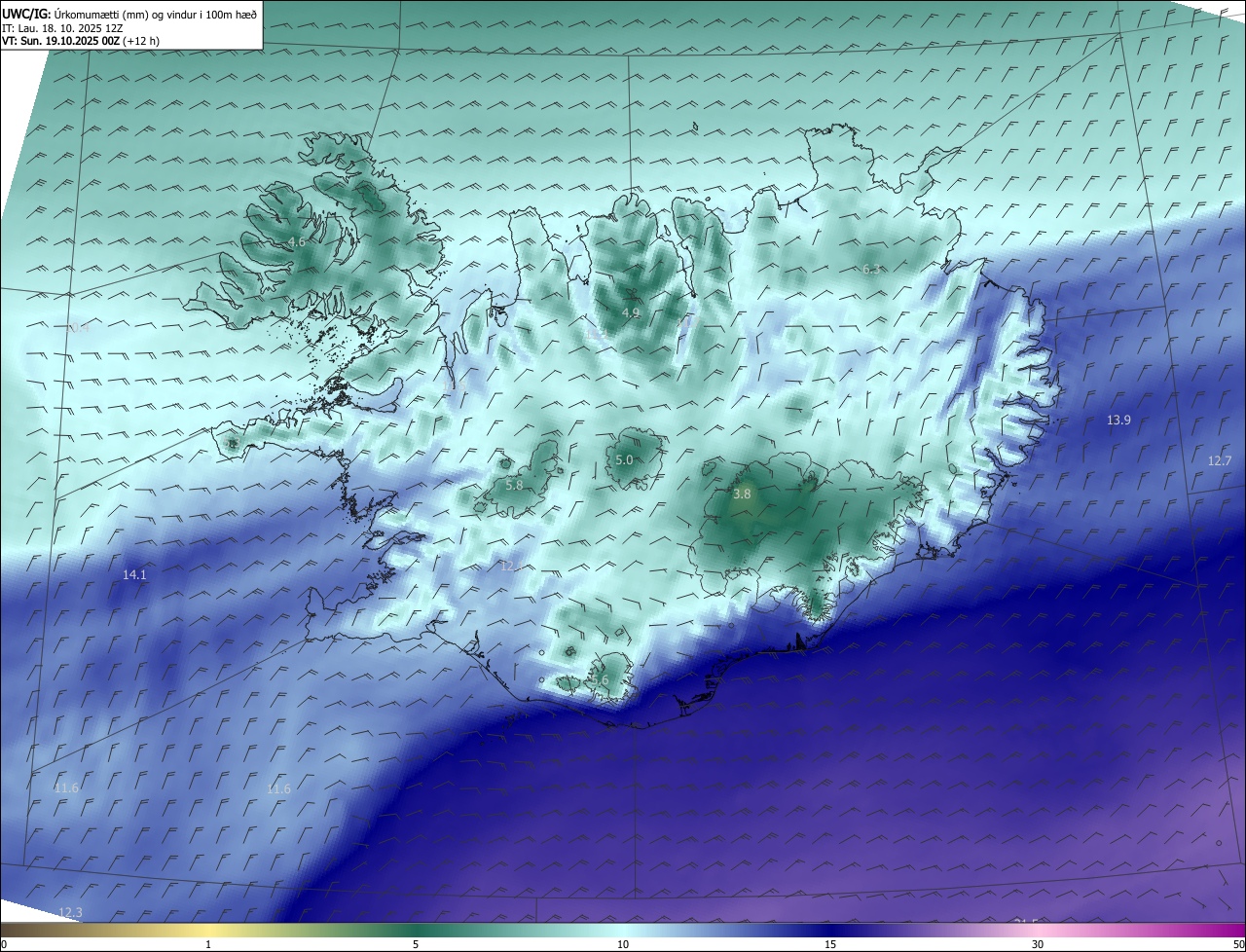Click the '15' tick label on the colorbar

[x=830, y=944]
